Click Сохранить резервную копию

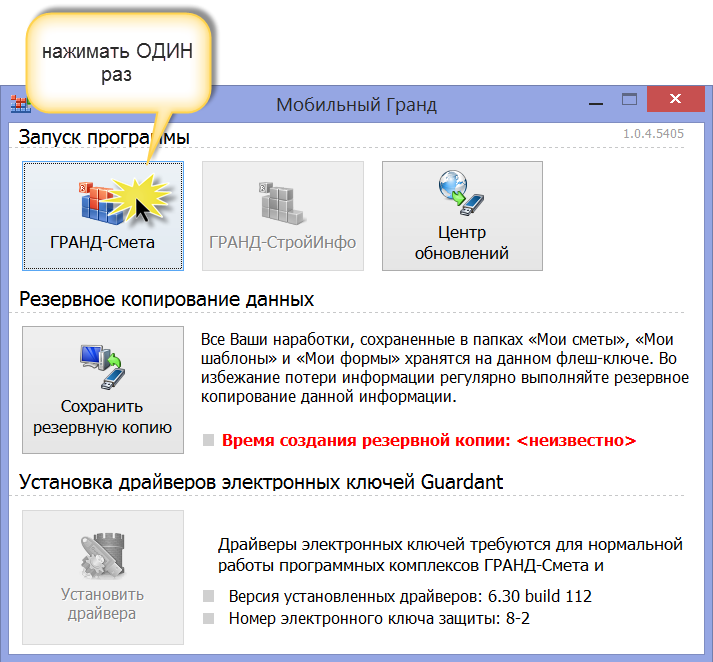point(103,390)
